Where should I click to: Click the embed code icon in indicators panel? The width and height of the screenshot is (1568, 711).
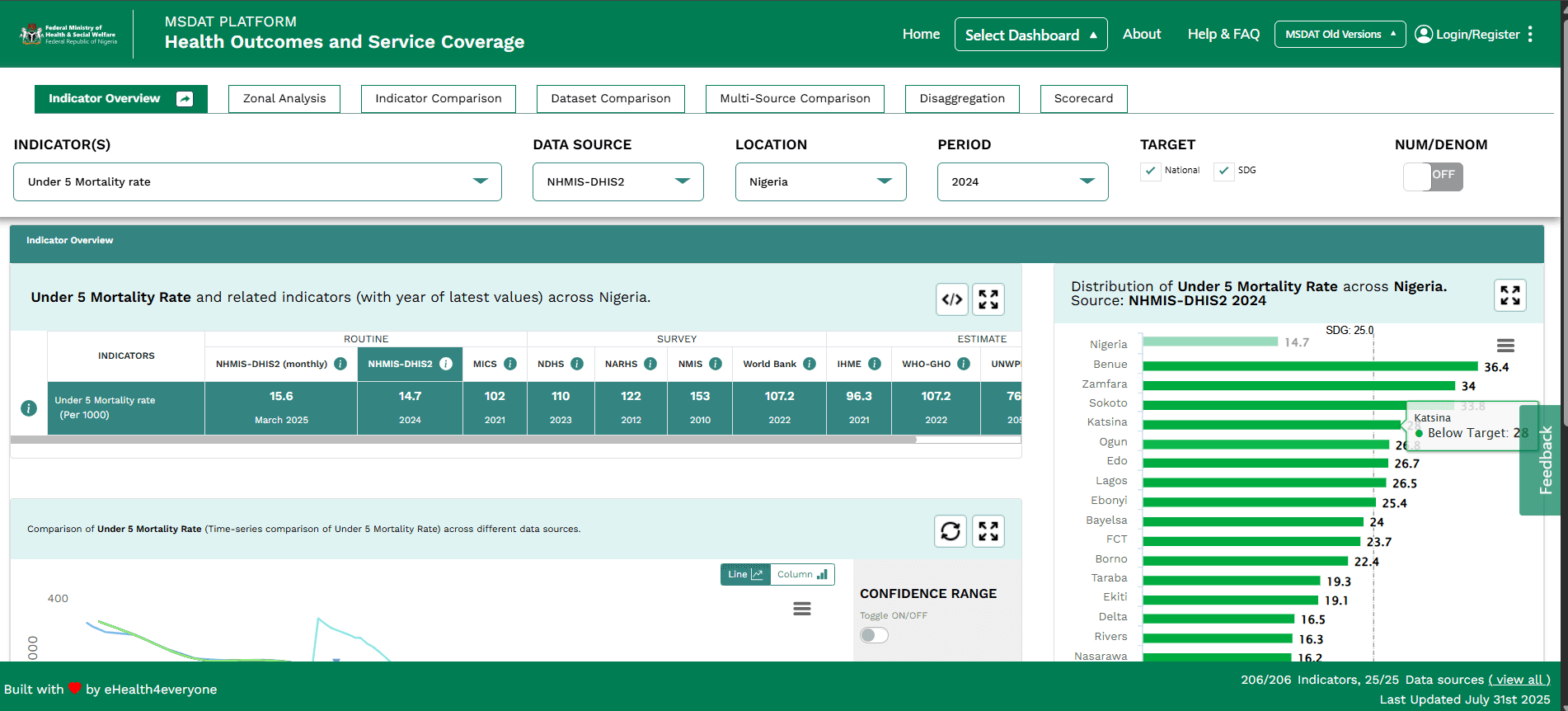coord(951,299)
